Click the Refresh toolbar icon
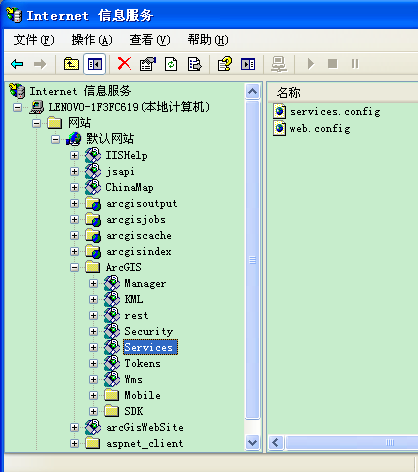 171,64
